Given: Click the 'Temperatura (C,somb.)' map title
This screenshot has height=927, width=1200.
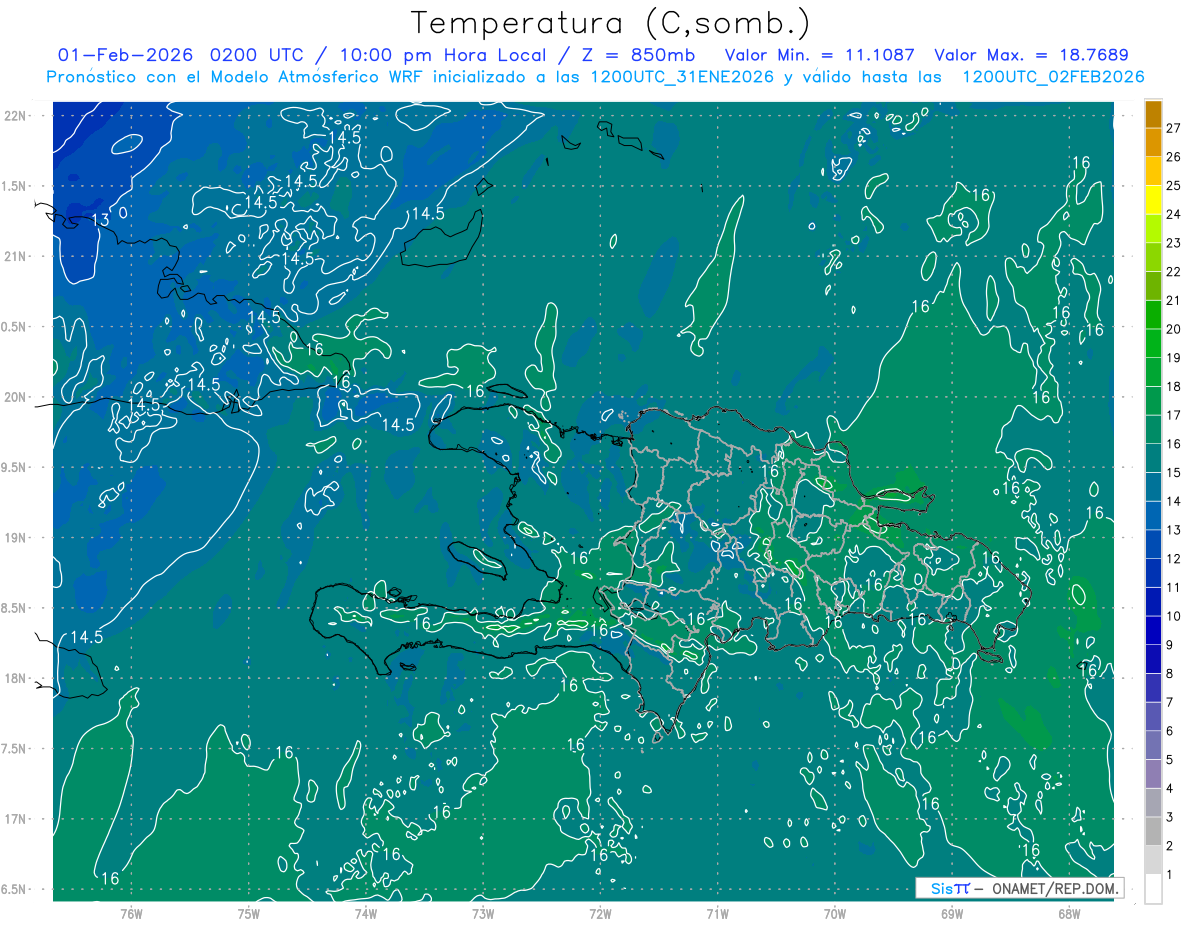Looking at the screenshot, I should [x=610, y=23].
